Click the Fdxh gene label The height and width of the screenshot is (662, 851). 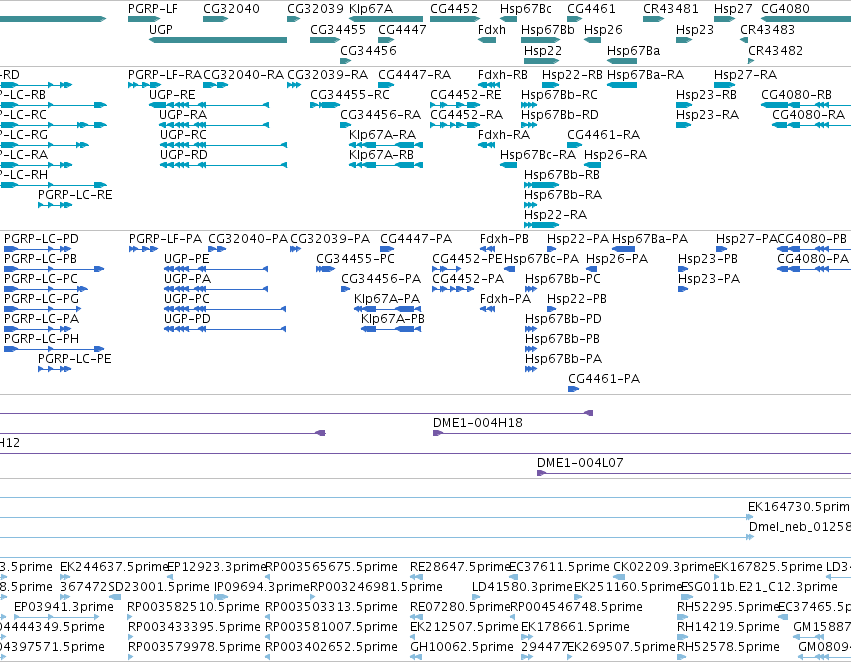(x=492, y=29)
